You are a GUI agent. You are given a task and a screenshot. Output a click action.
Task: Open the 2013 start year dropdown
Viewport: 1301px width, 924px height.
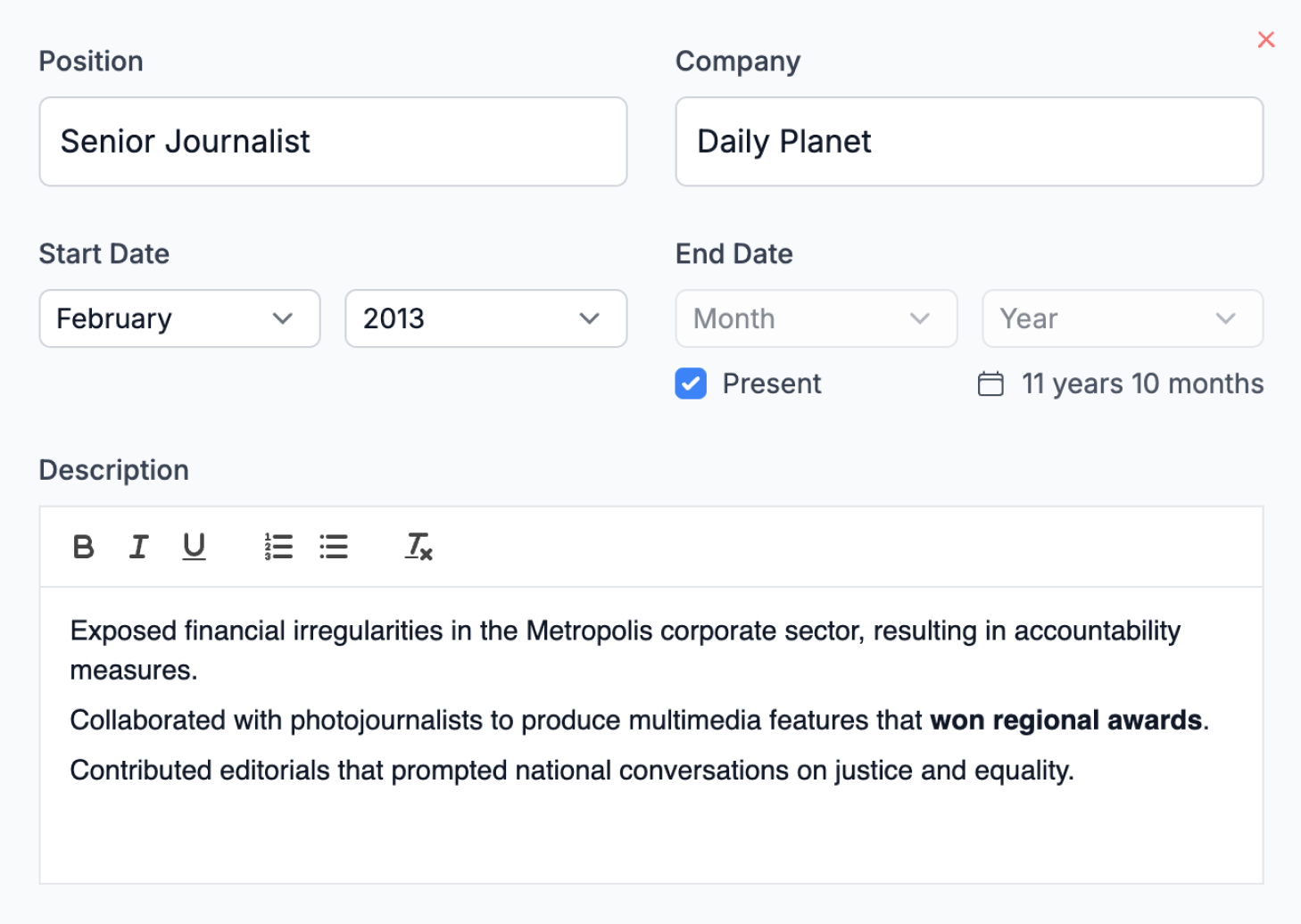click(486, 318)
